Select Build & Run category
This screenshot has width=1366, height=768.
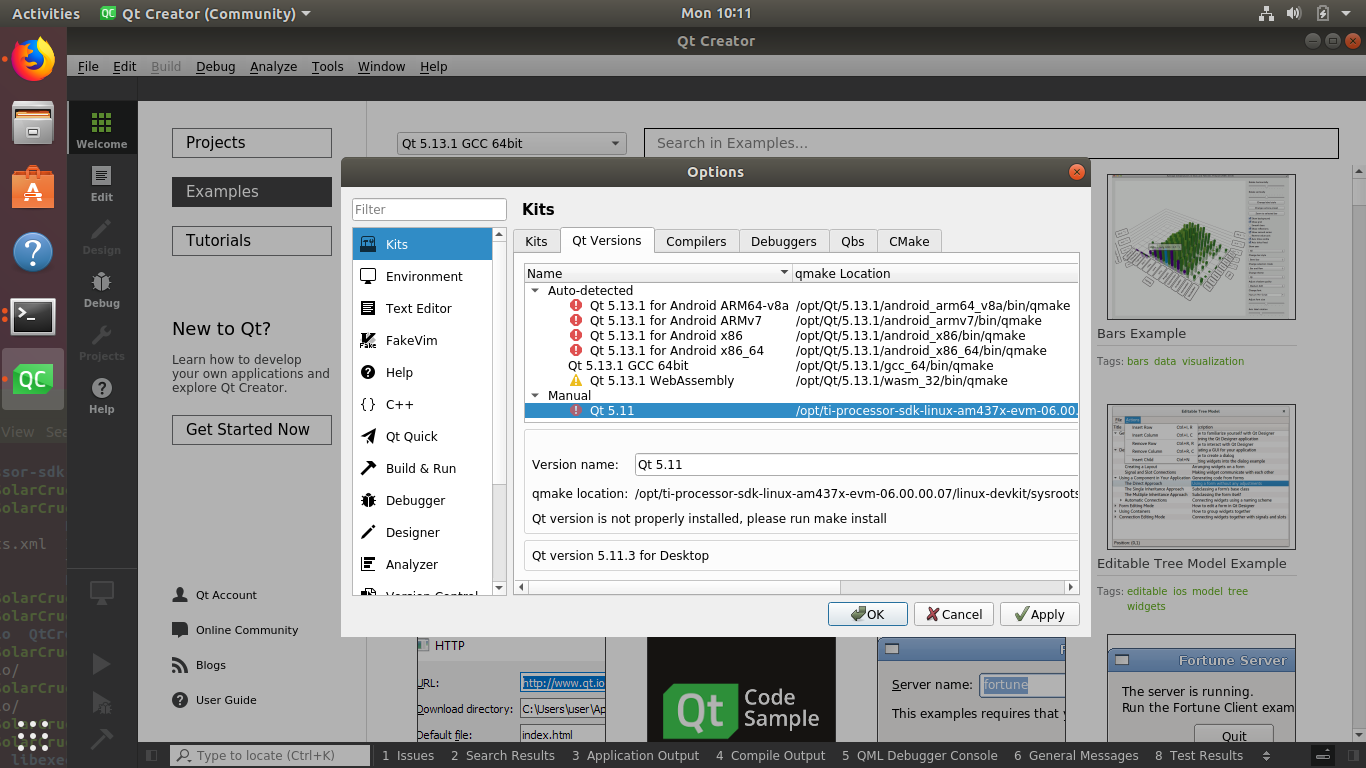click(422, 468)
